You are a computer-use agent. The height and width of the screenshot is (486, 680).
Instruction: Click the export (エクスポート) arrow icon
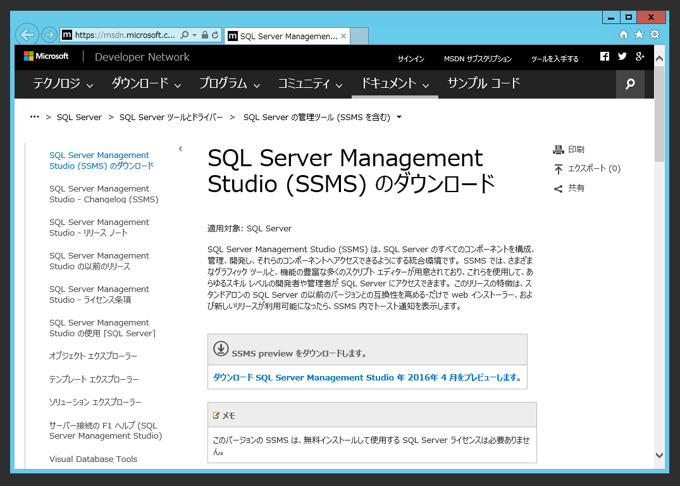click(558, 169)
